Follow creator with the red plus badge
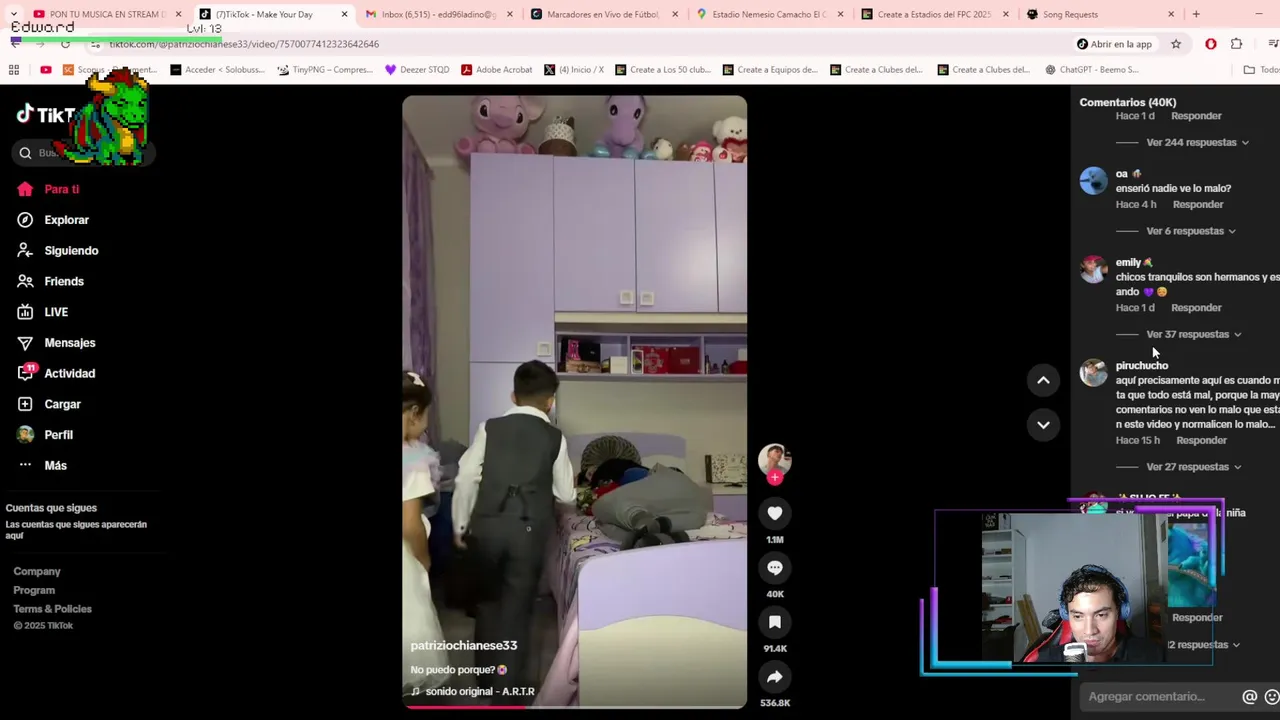This screenshot has height=720, width=1280. pyautogui.click(x=774, y=478)
